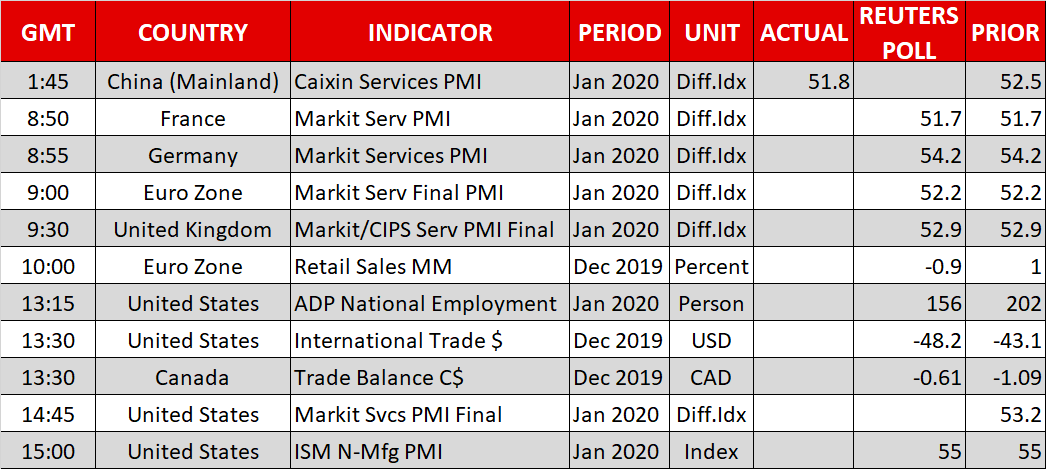Viewport: 1046px width, 469px height.
Task: Select the PERIOD column header
Action: (x=620, y=32)
